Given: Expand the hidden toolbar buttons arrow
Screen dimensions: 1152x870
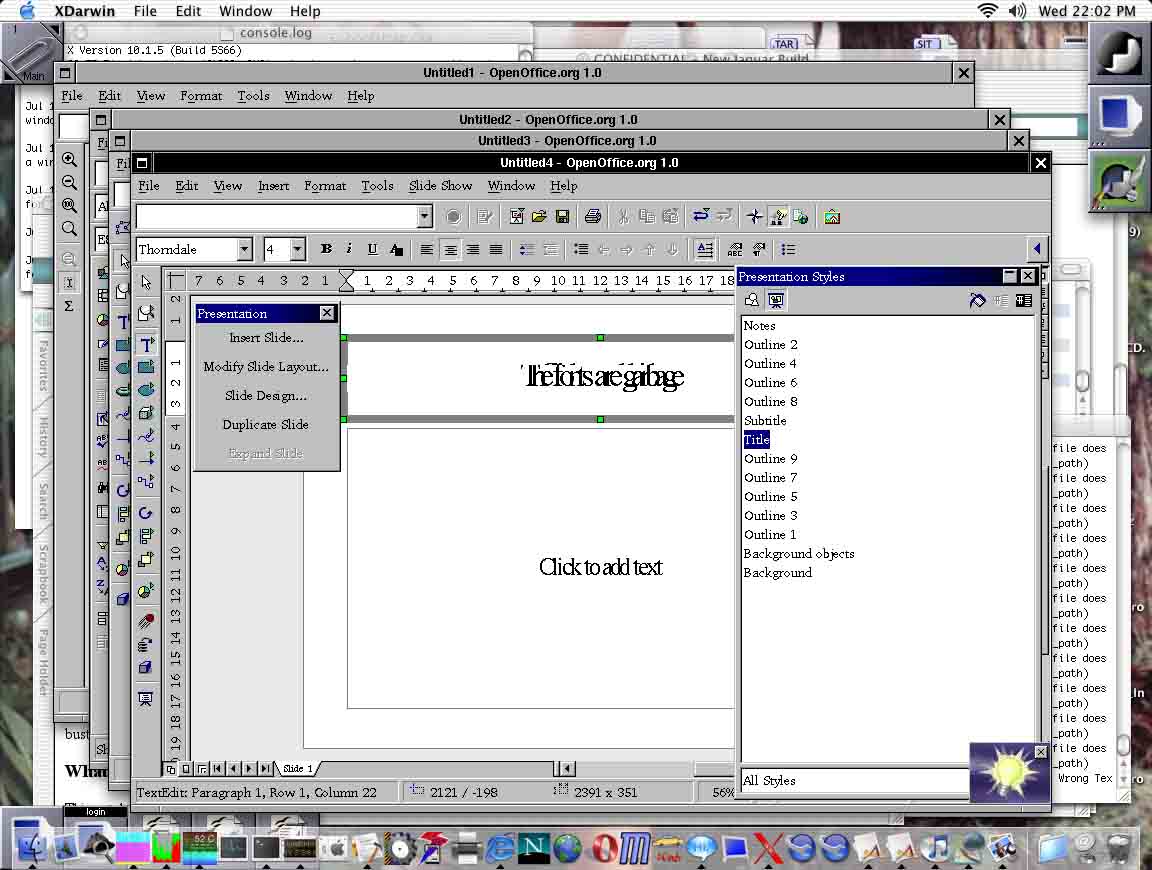Looking at the screenshot, I should click(x=1037, y=249).
